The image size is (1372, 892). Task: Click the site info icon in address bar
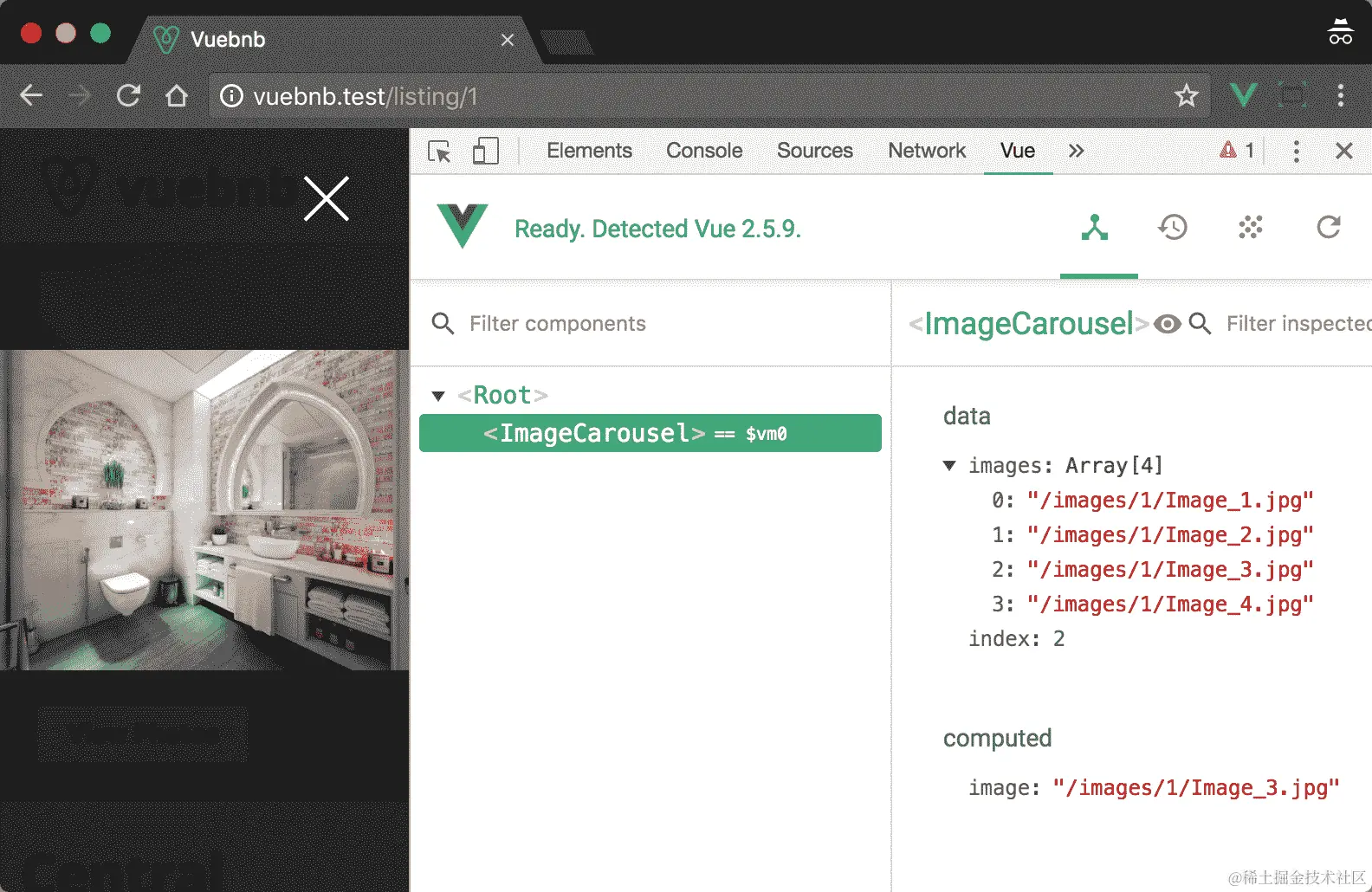point(231,95)
